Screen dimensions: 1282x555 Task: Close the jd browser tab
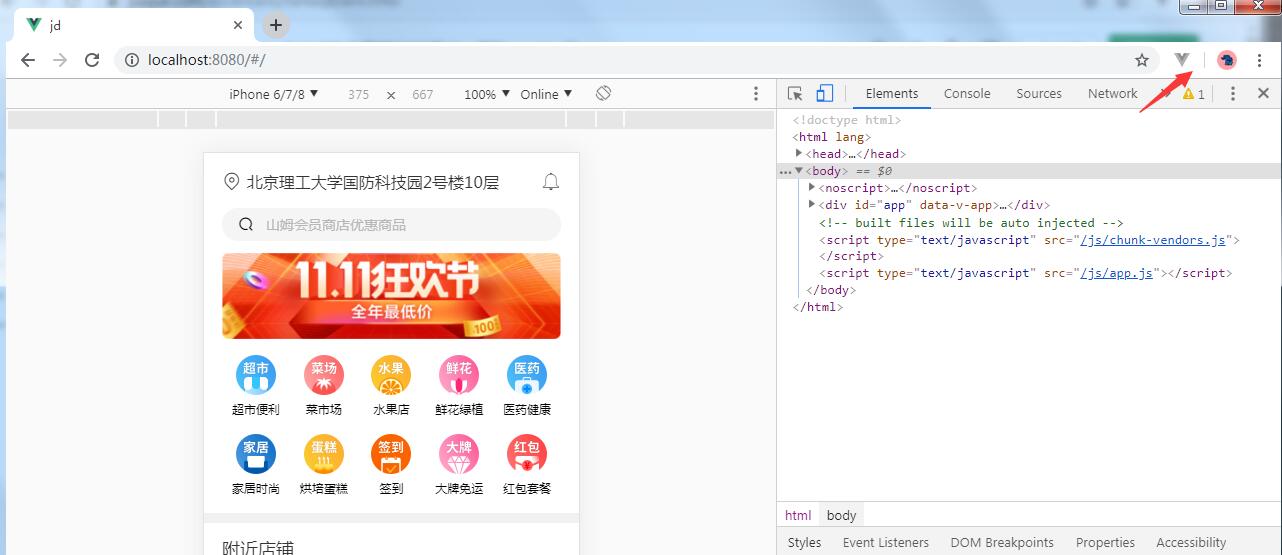(238, 26)
